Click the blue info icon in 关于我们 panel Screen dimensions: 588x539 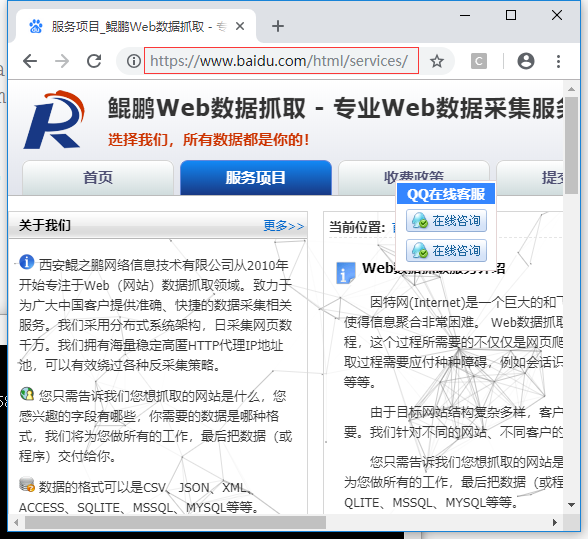click(x=27, y=262)
